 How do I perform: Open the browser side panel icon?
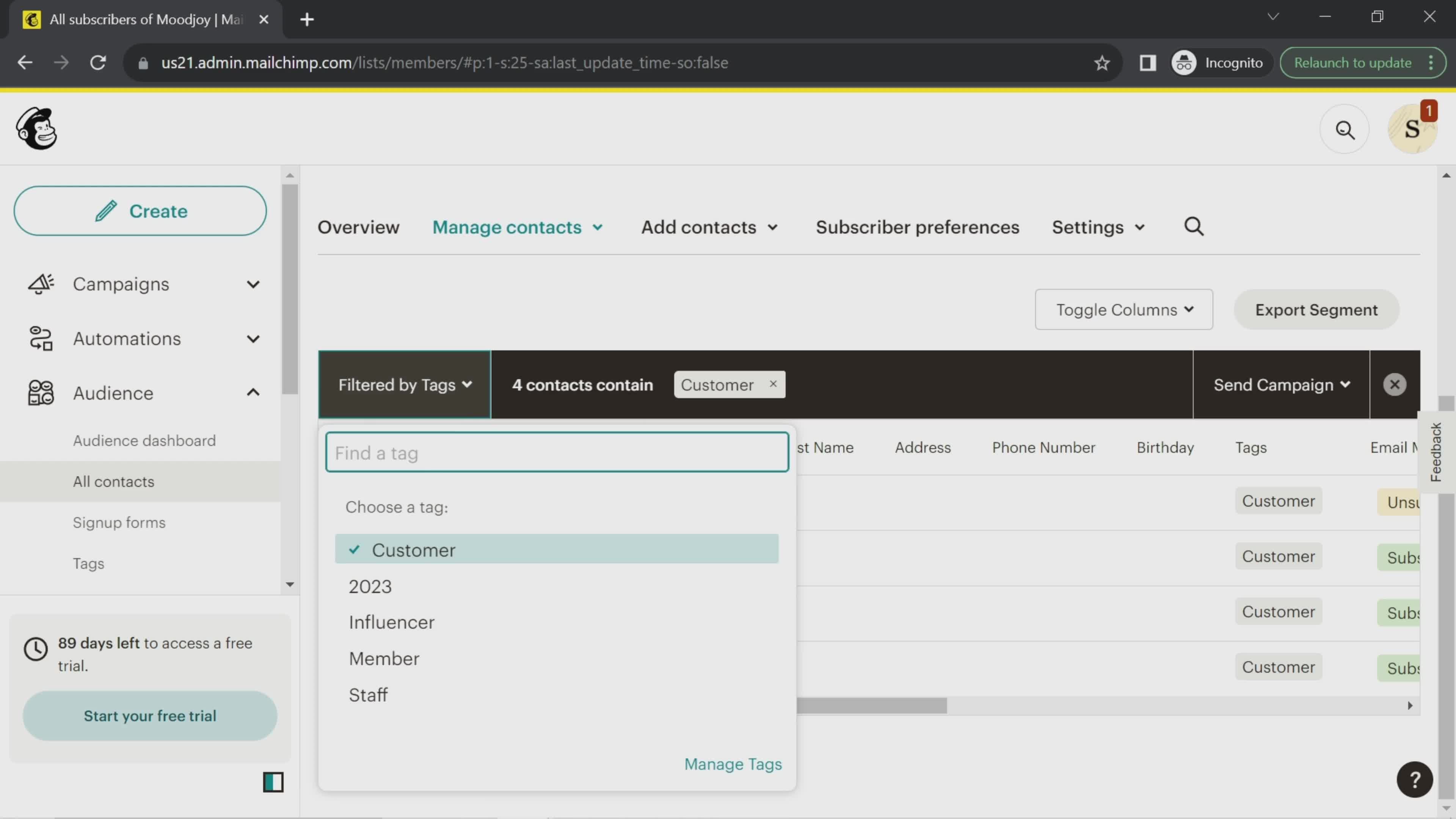[1147, 63]
